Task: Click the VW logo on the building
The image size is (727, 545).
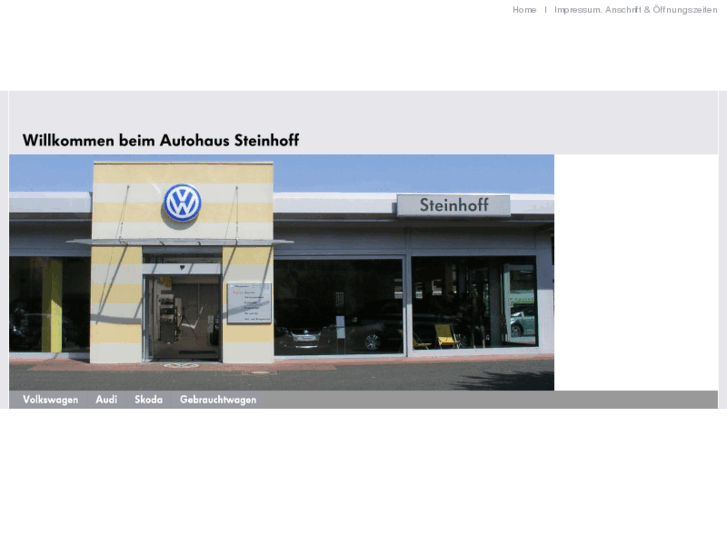Action: click(183, 203)
